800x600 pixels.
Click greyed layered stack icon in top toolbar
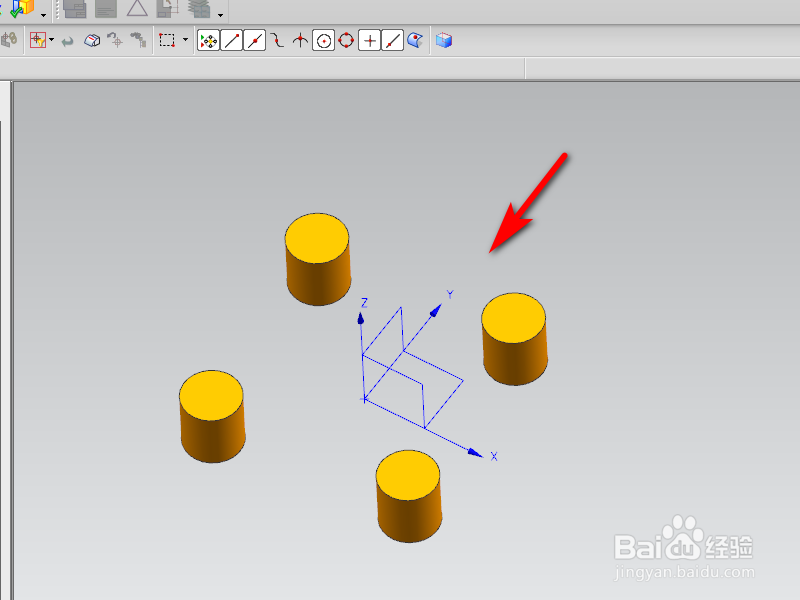coord(199,9)
